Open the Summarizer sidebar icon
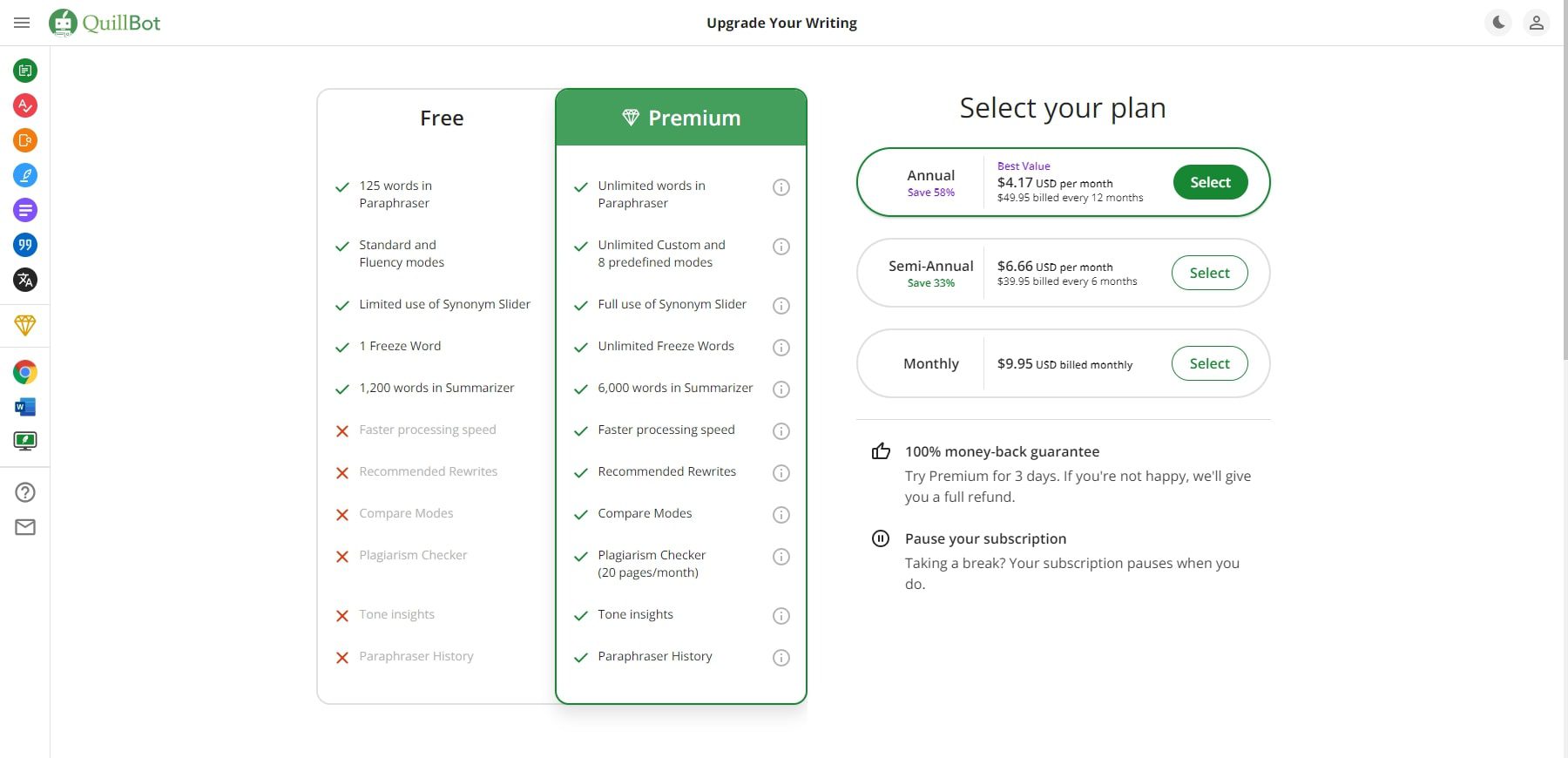This screenshot has height=758, width=1568. coord(25,210)
